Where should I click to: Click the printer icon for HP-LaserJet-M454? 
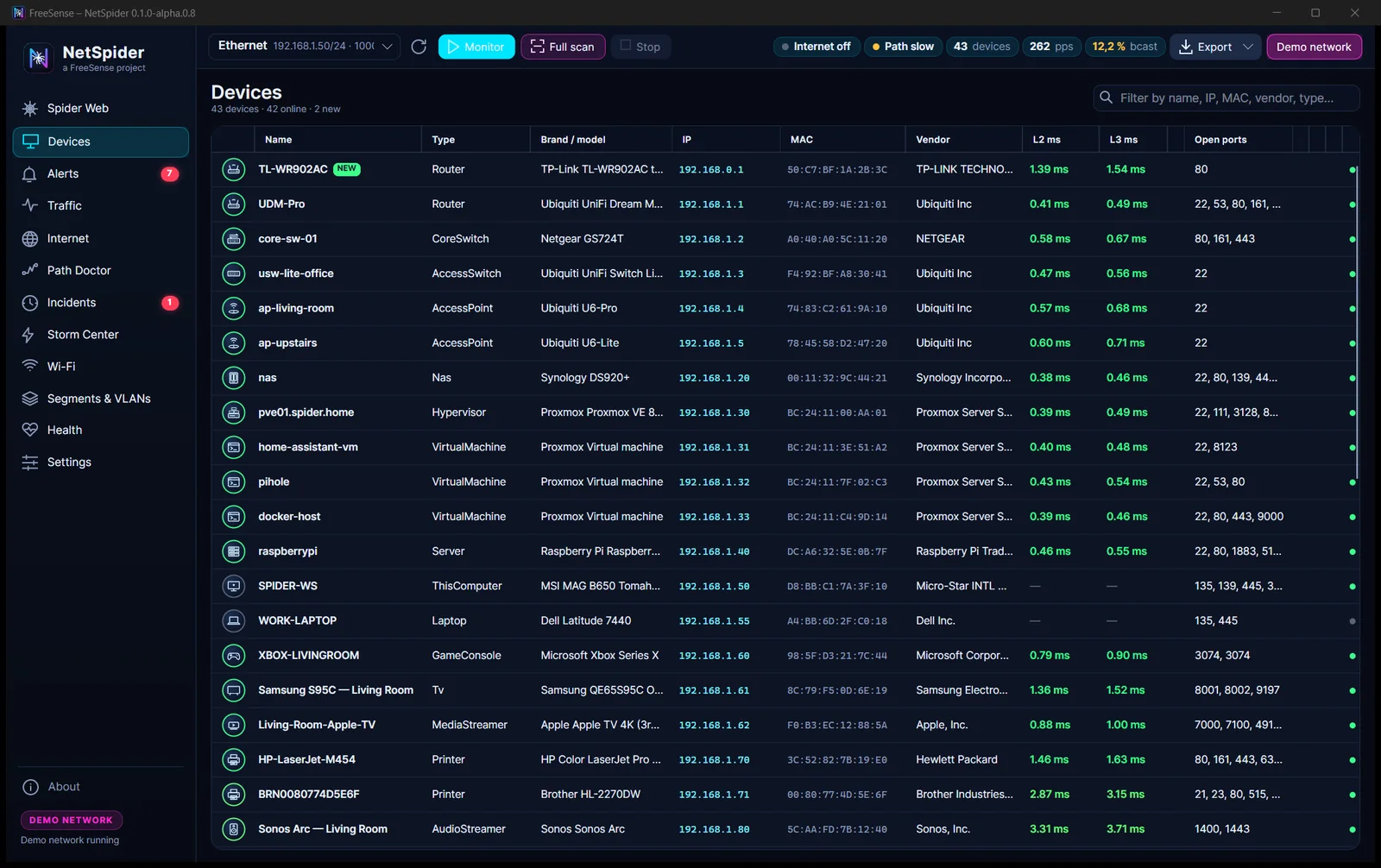click(x=233, y=759)
